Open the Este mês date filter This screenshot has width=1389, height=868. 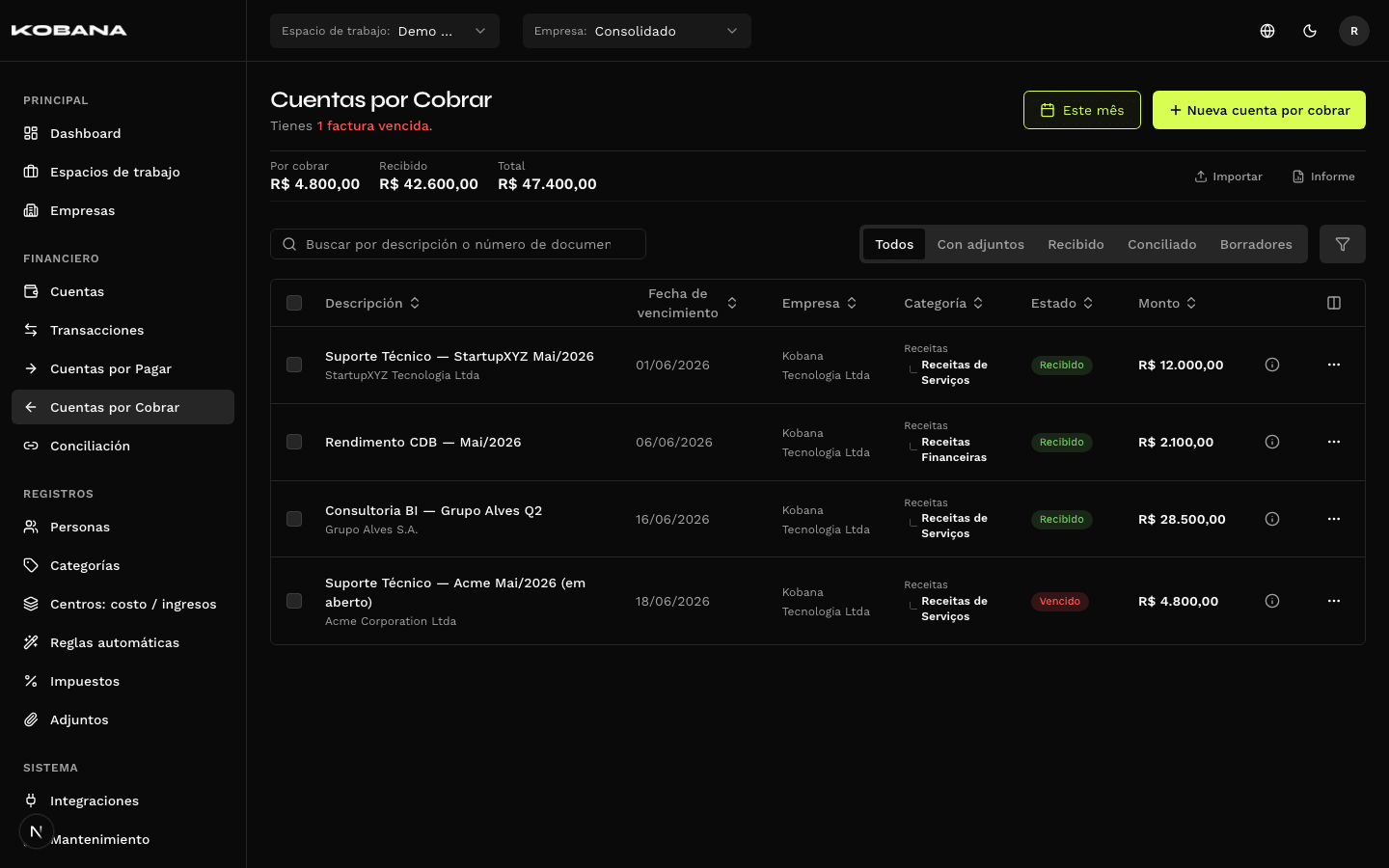(x=1082, y=110)
